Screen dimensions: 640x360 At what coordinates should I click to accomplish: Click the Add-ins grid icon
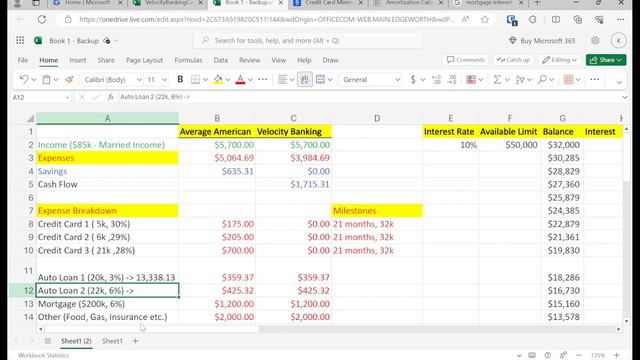coord(568,80)
